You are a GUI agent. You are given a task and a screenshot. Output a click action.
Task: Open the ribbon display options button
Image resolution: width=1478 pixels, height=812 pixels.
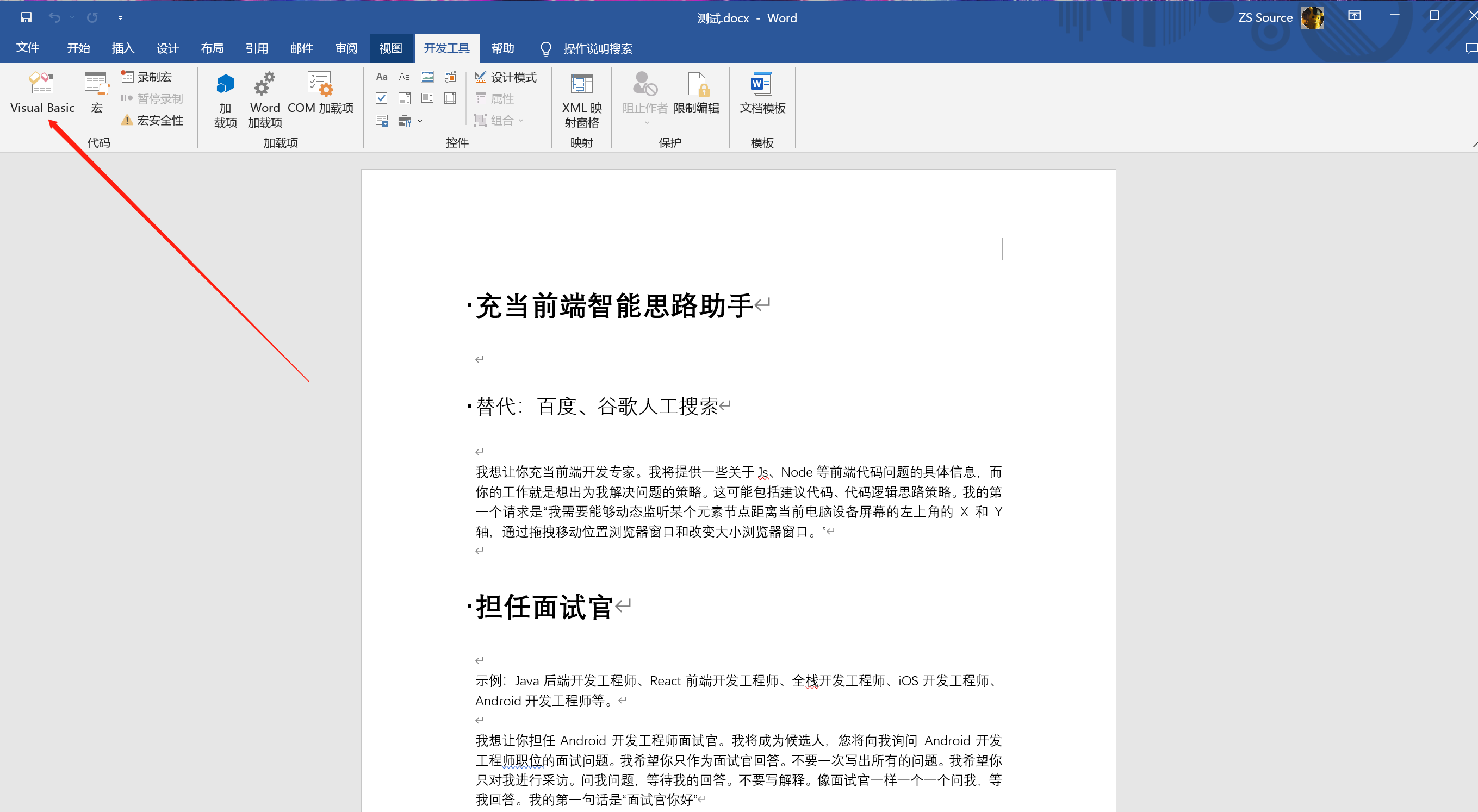point(1354,16)
